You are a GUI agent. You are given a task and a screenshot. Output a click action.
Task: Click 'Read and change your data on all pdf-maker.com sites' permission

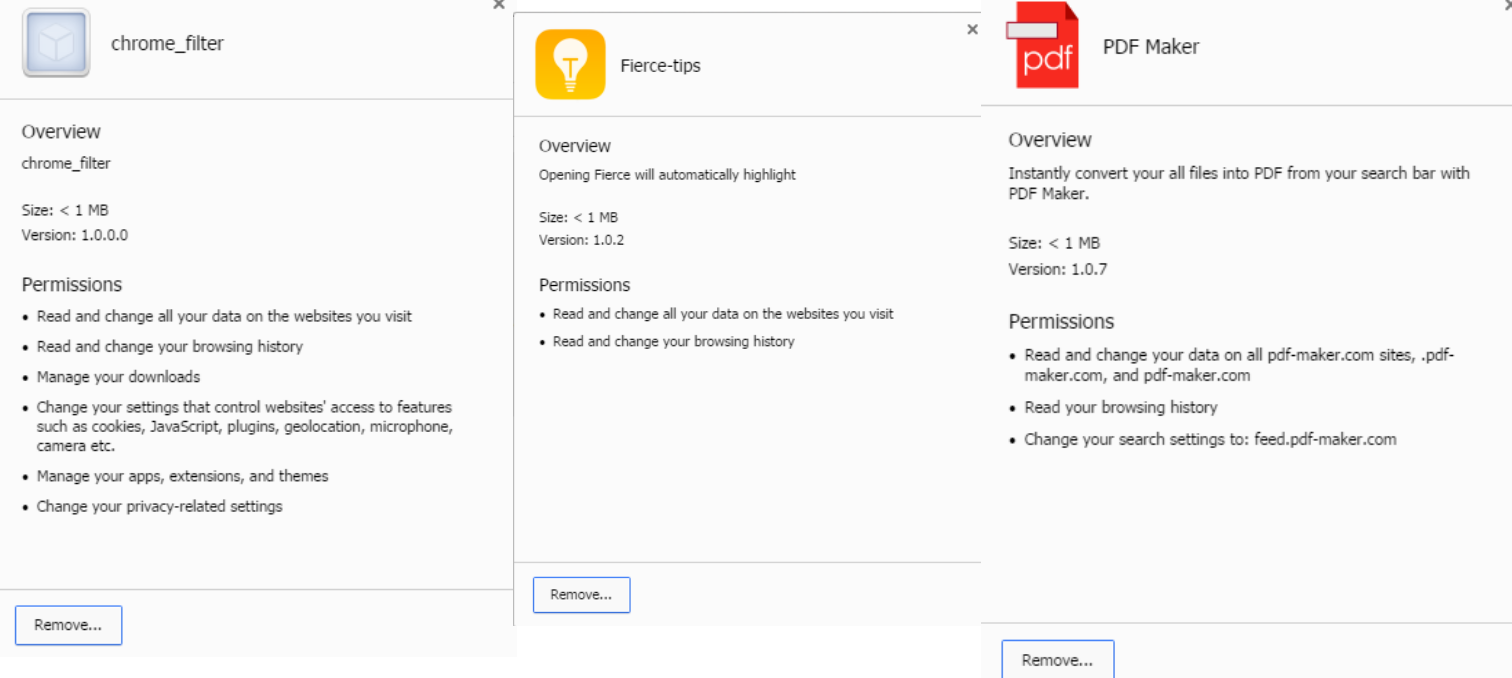tap(1239, 365)
